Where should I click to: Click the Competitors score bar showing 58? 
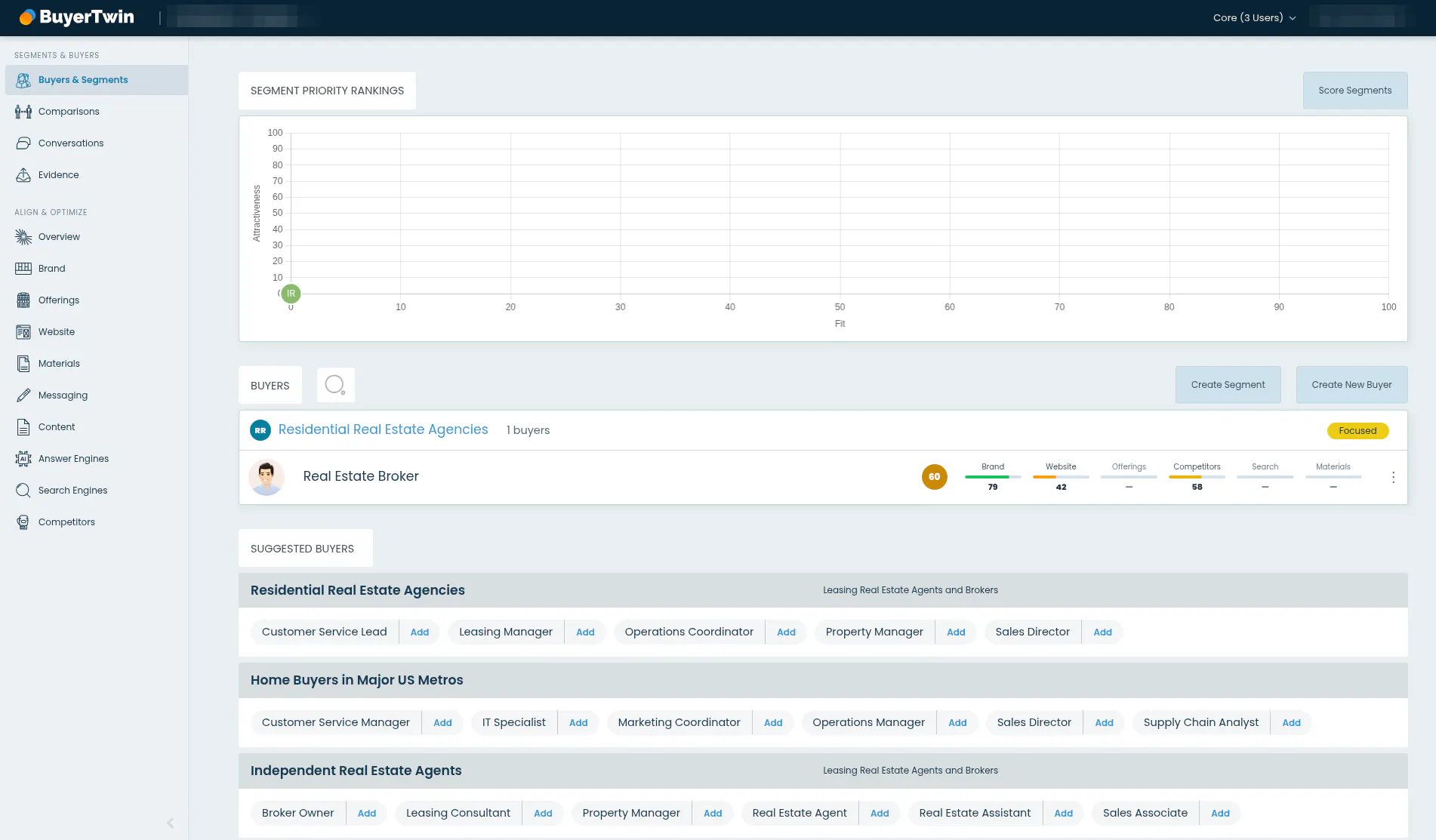point(1197,477)
